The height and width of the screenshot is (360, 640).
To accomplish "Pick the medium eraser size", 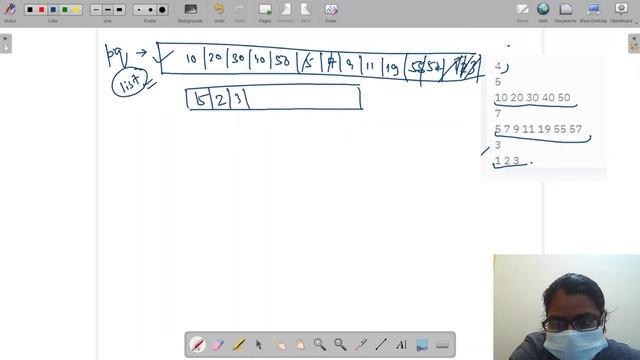I will (x=151, y=10).
